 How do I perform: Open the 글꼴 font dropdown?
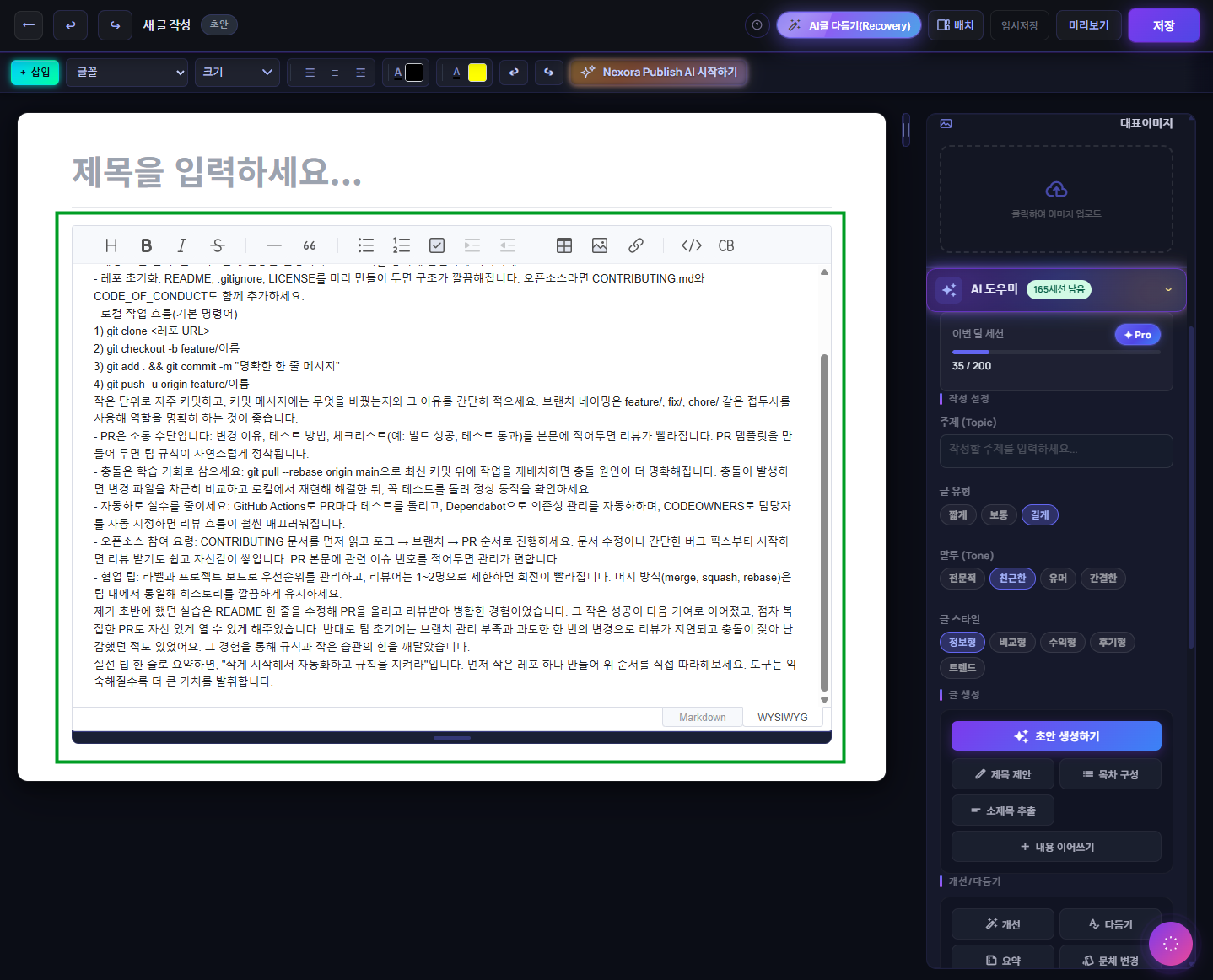tap(130, 73)
